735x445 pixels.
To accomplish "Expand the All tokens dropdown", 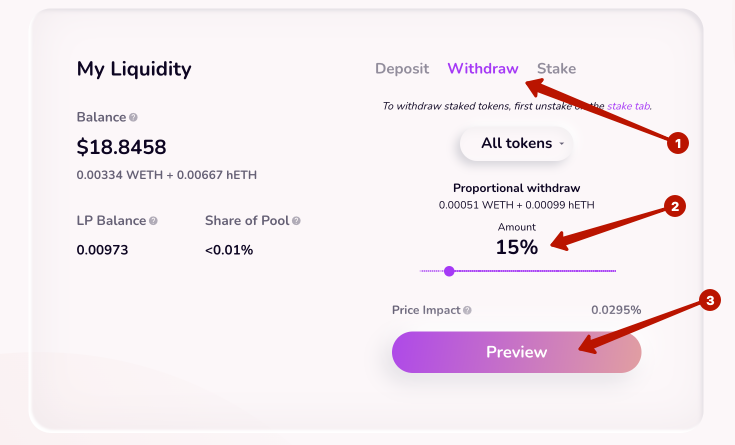I will point(516,143).
